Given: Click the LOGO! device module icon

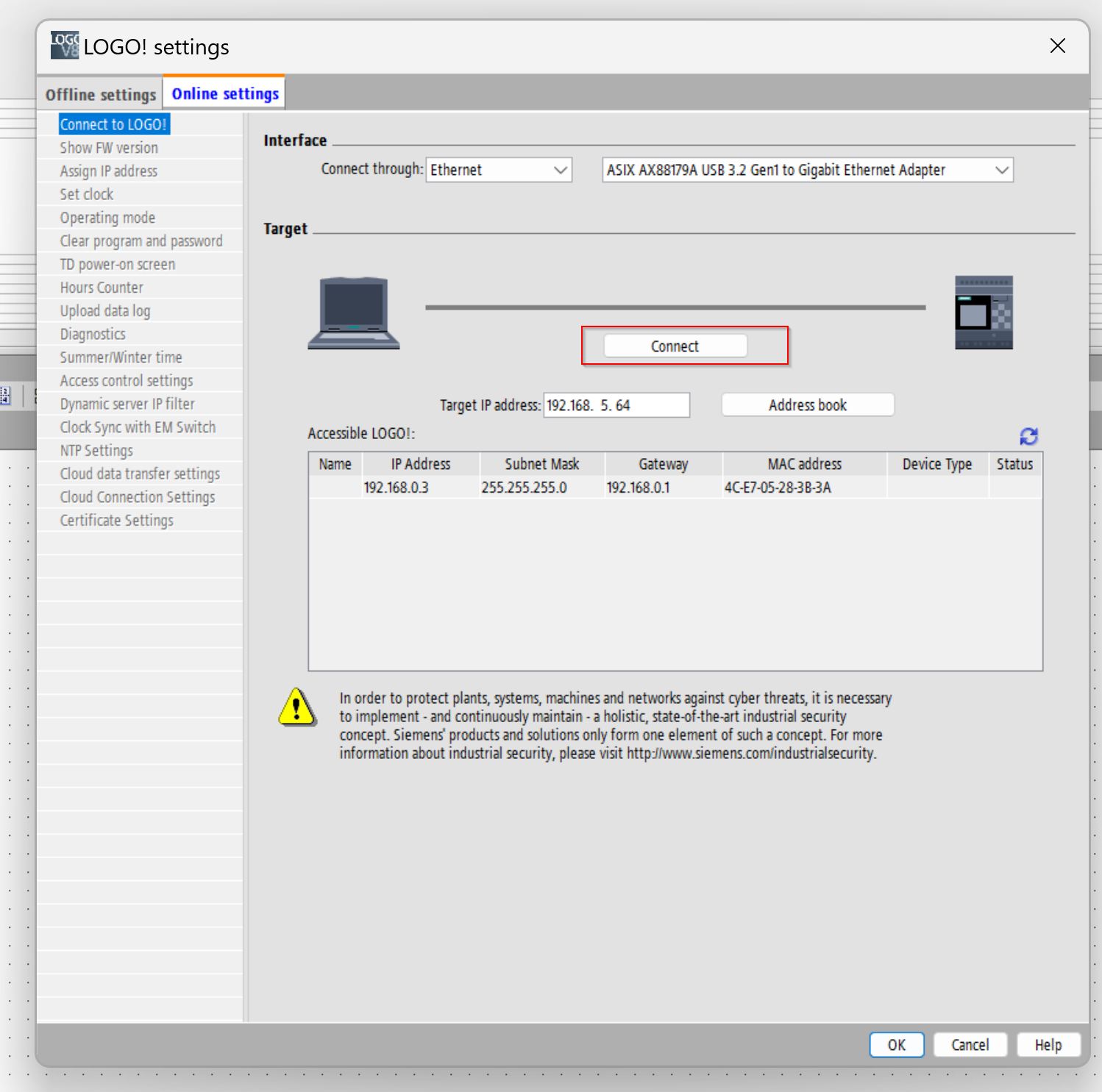Looking at the screenshot, I should (x=984, y=313).
